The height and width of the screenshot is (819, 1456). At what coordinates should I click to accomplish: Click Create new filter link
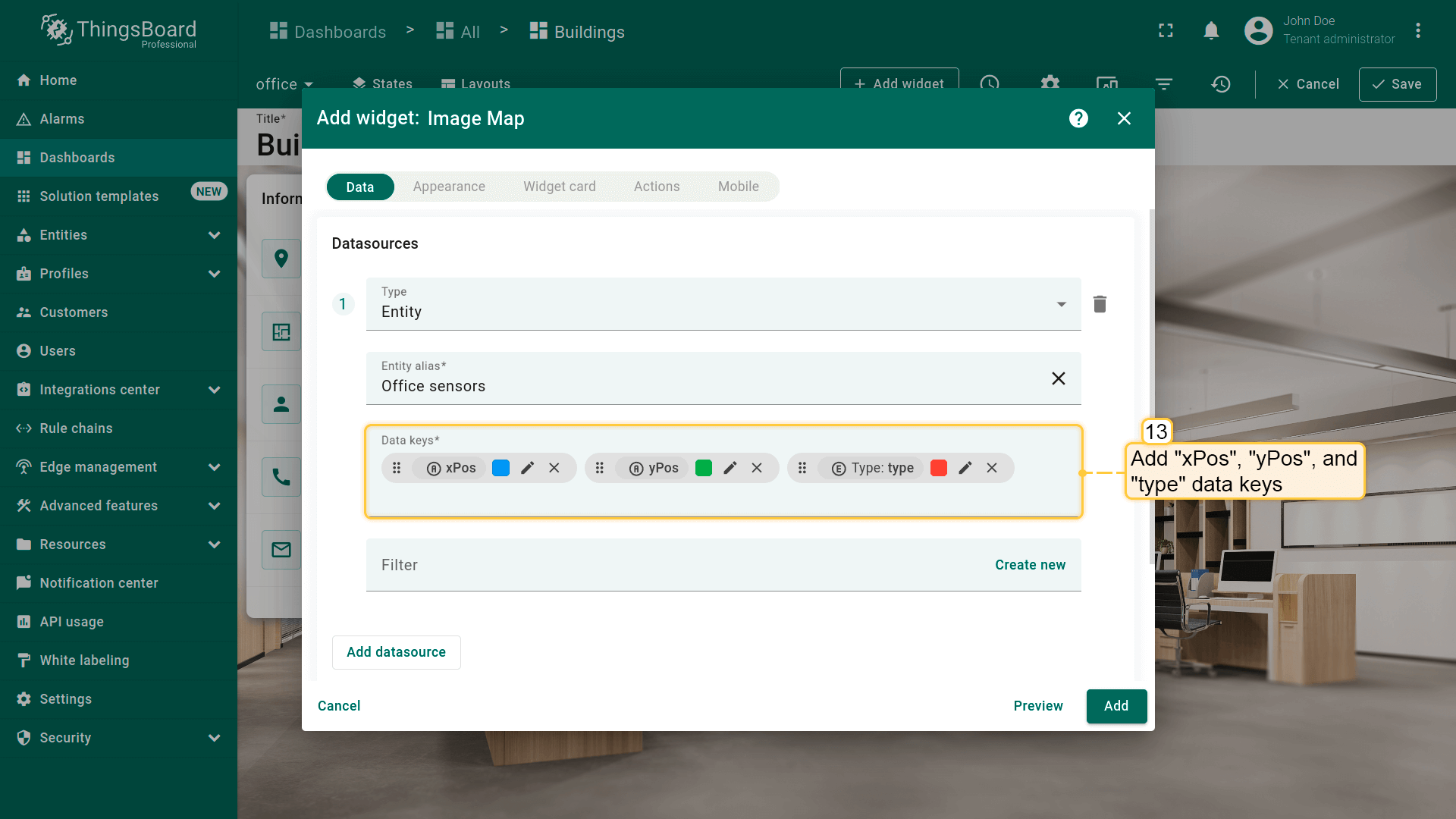[1030, 565]
